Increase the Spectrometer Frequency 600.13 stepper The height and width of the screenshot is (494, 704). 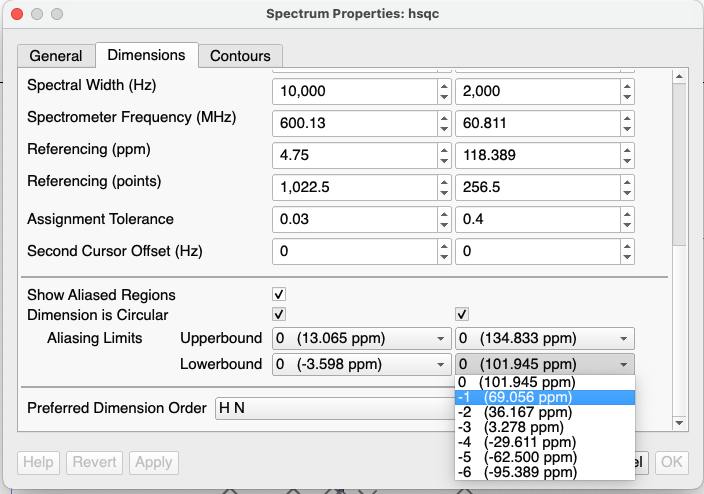pyautogui.click(x=444, y=118)
